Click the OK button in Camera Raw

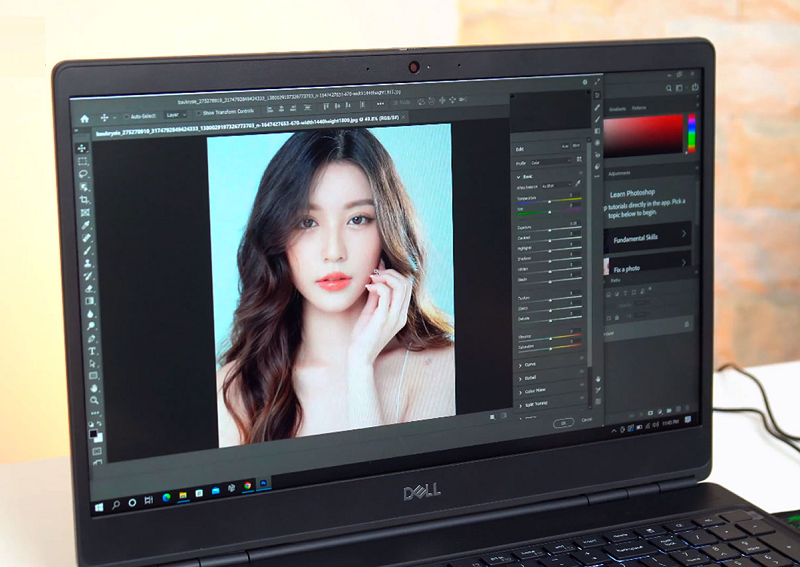[564, 422]
